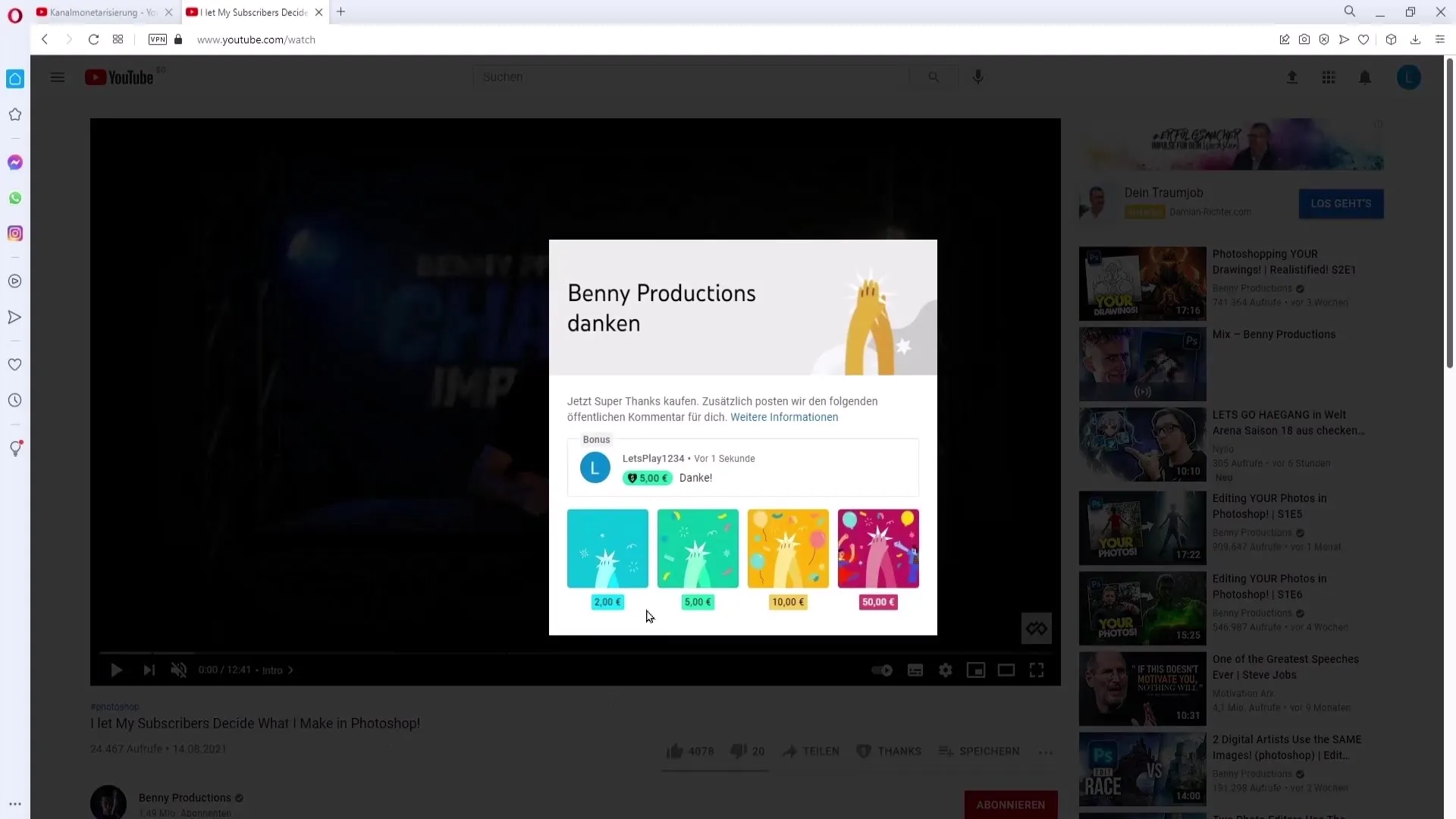Open player settings gear
Image resolution: width=1456 pixels, height=819 pixels.
pyautogui.click(x=946, y=670)
